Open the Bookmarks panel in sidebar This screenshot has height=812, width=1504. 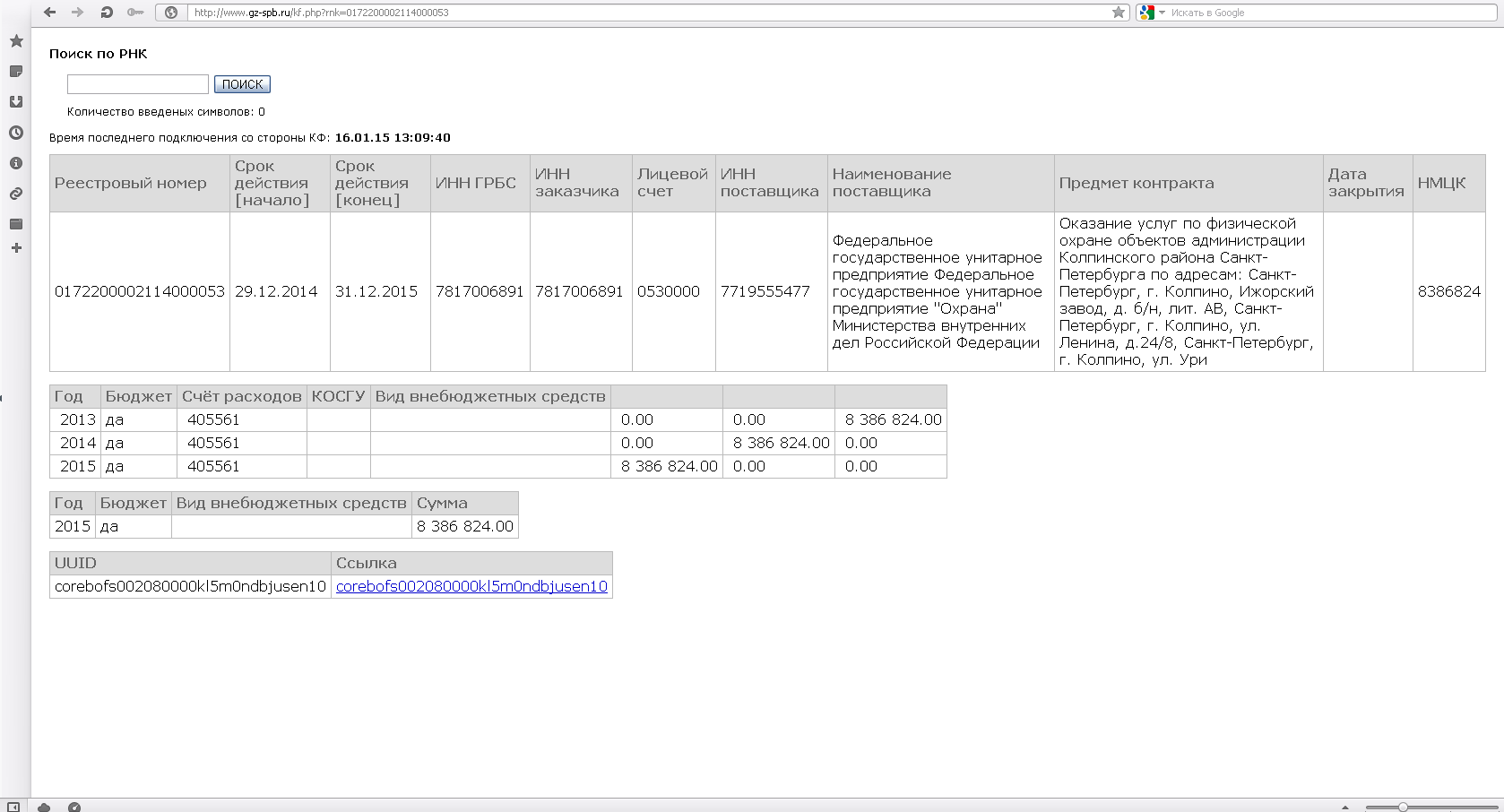[x=16, y=41]
